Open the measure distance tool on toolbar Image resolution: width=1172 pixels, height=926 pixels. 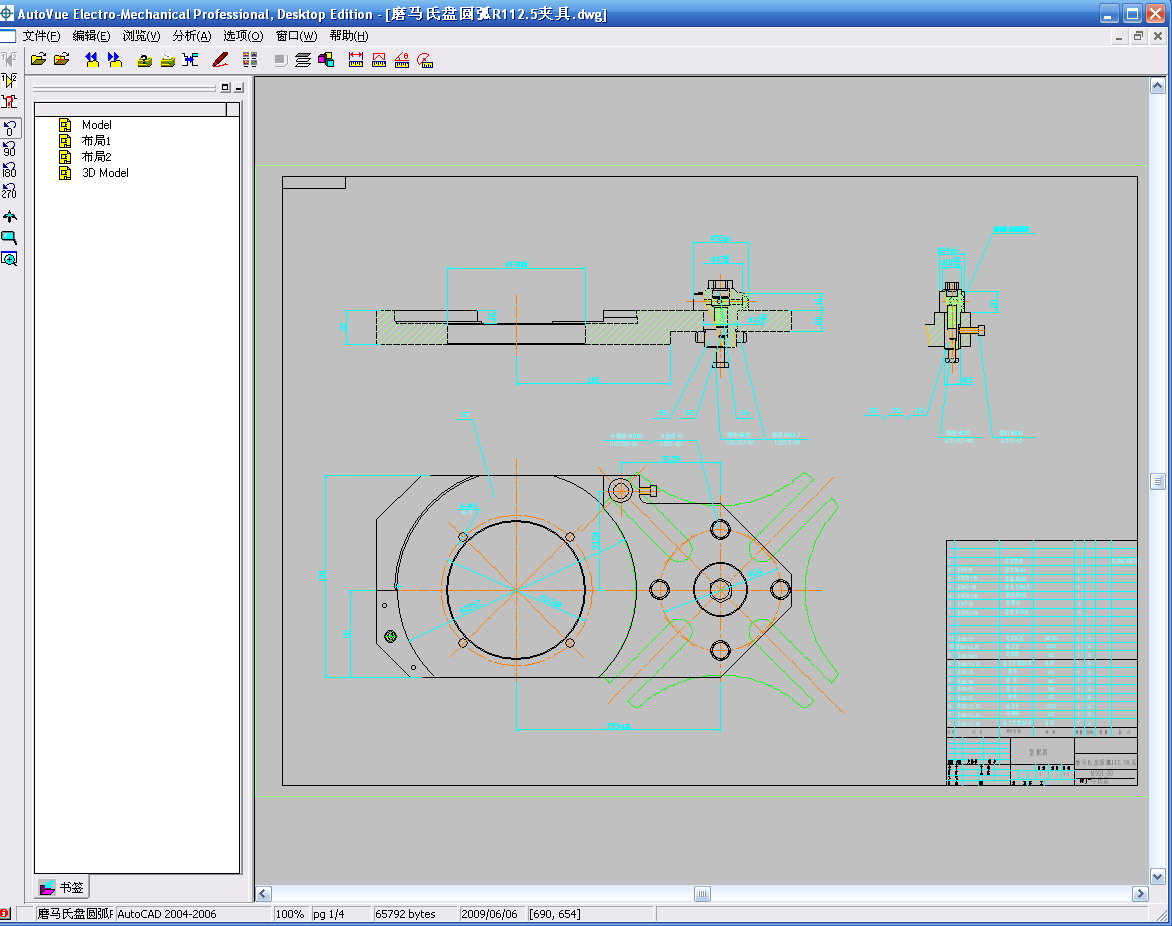click(x=355, y=59)
